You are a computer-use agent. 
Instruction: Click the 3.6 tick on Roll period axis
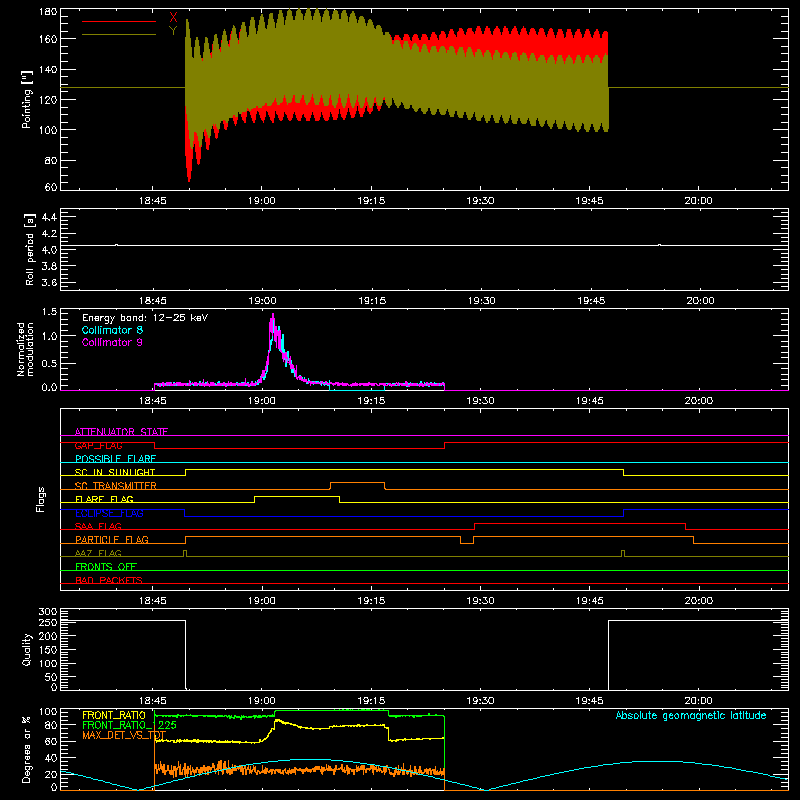click(x=49, y=283)
